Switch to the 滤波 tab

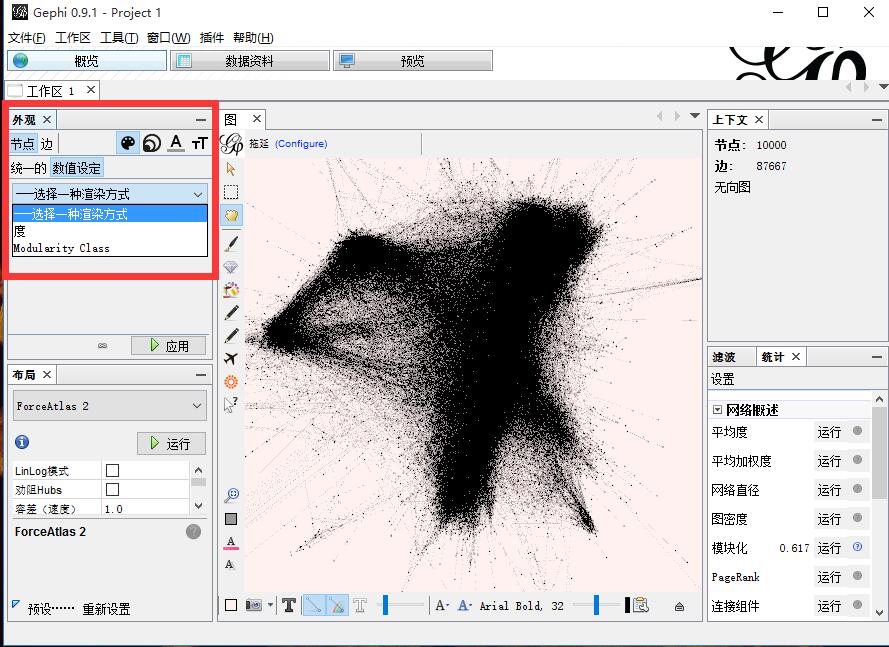coord(724,357)
